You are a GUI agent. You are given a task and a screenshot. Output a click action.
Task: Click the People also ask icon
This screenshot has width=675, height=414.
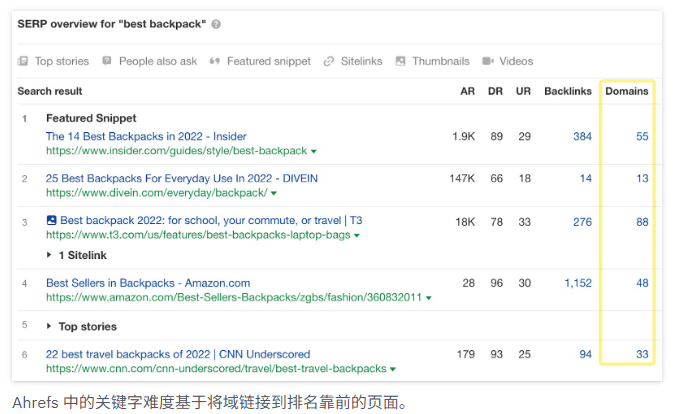(x=108, y=61)
